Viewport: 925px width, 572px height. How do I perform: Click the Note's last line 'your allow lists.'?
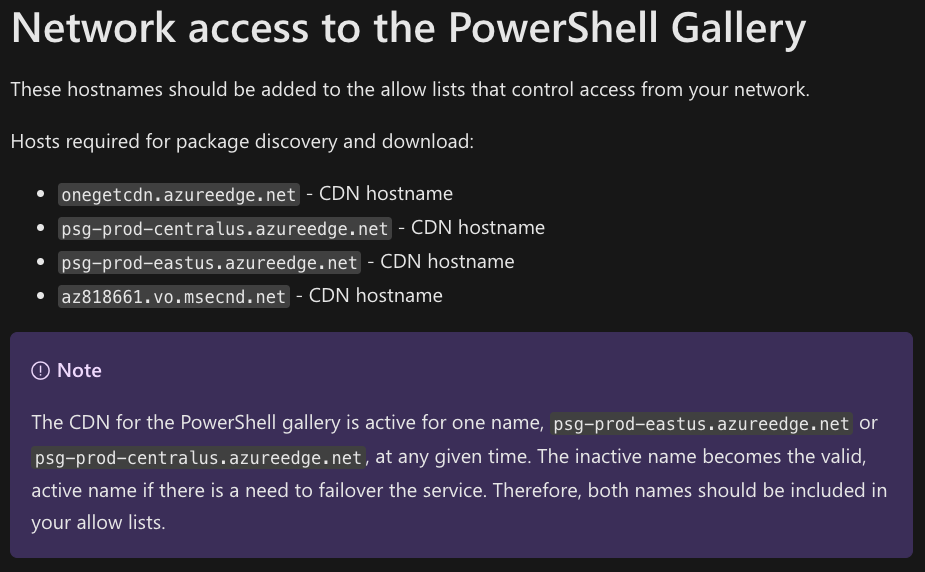98,522
